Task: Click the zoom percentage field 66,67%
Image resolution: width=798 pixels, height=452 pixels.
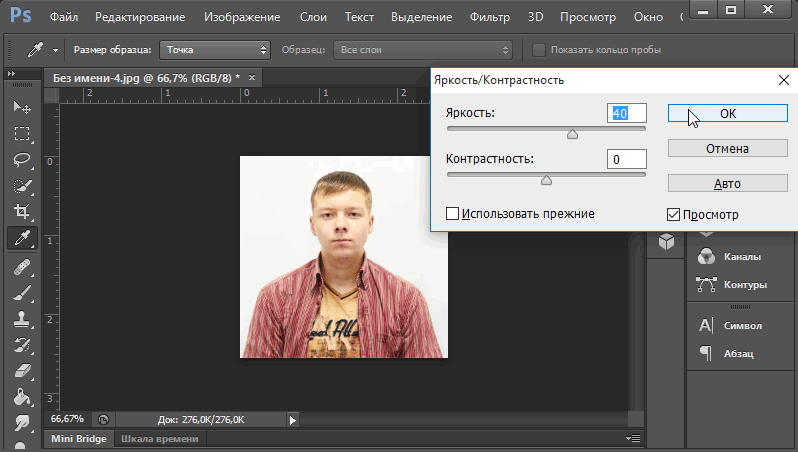Action: coord(67,419)
